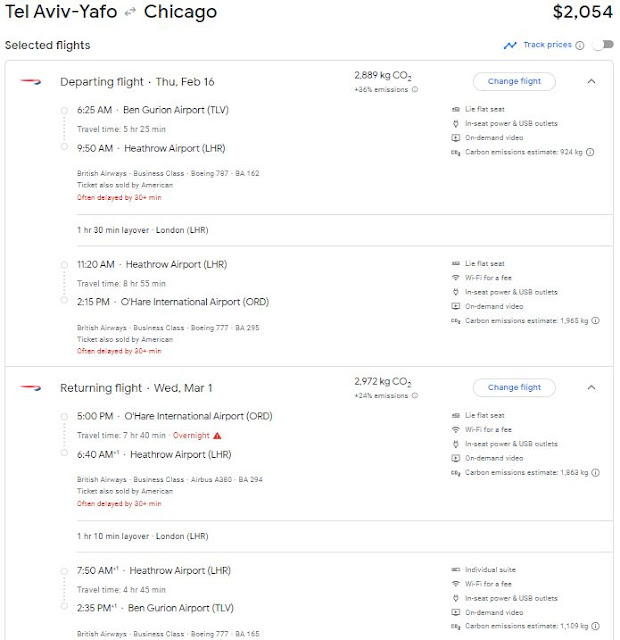Viewport: 620px width, 640px height.
Task: Click info icon beside 1,863 kg emissions
Action: pyautogui.click(x=596, y=471)
